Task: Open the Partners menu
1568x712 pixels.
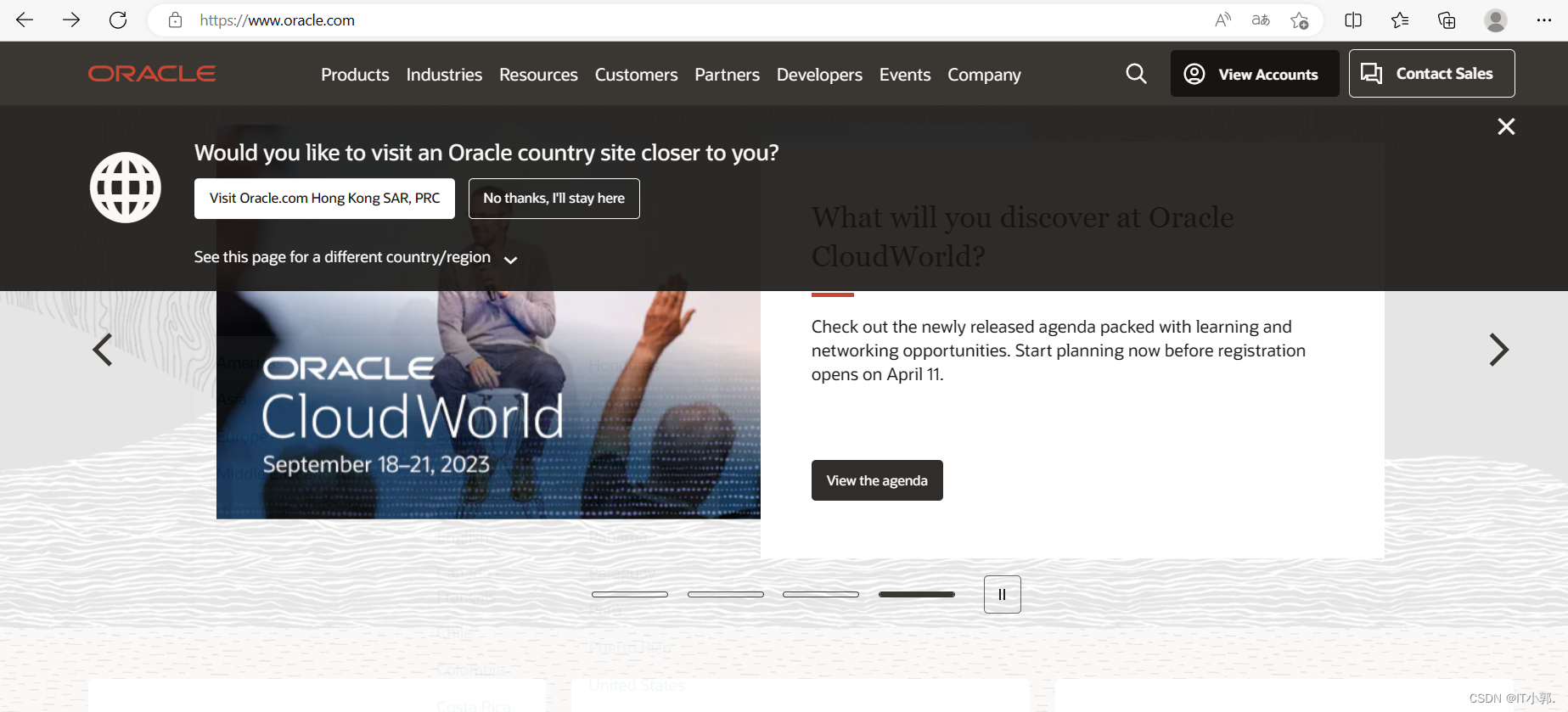Action: [727, 75]
